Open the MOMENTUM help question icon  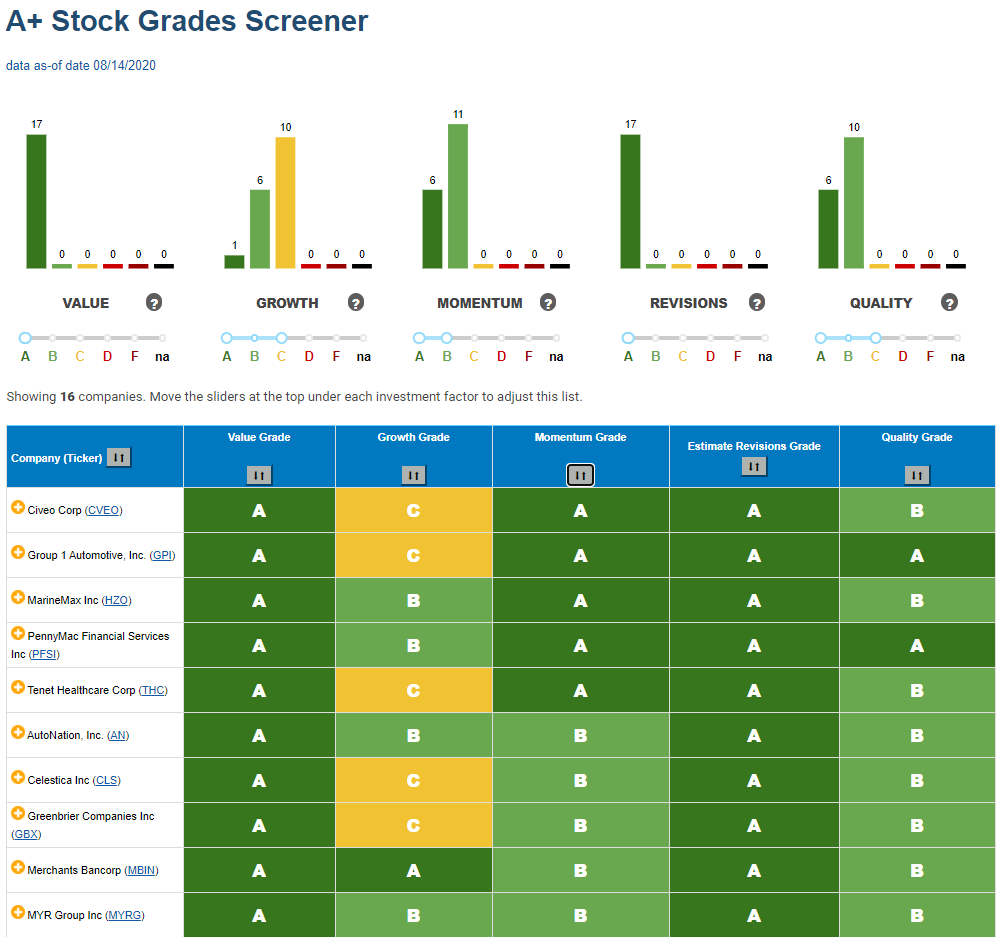tap(548, 302)
